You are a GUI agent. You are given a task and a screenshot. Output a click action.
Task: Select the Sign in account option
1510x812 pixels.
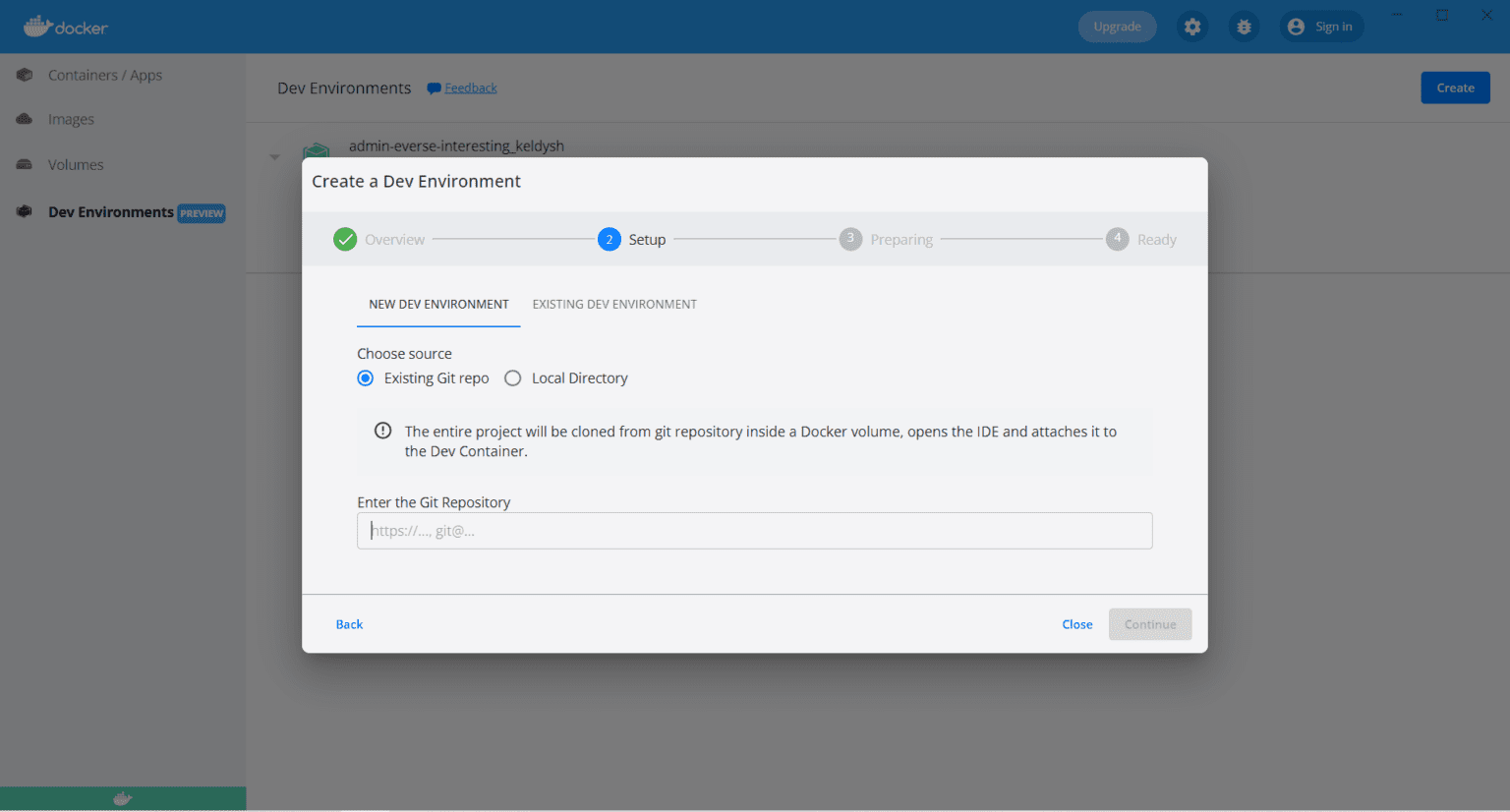click(1321, 27)
